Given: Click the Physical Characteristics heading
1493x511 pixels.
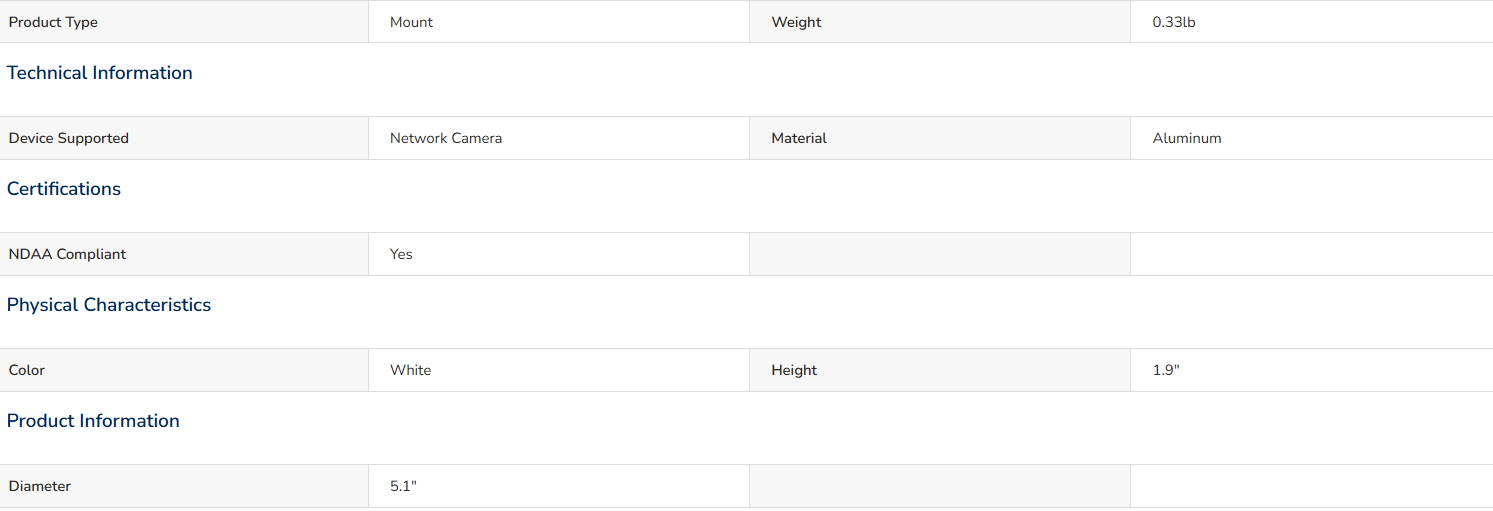Looking at the screenshot, I should (x=109, y=305).
